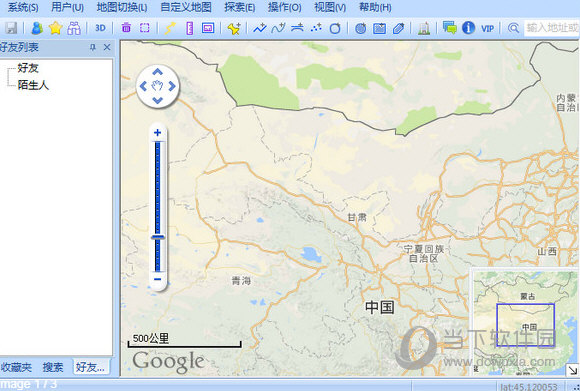Image resolution: width=580 pixels, height=391 pixels.
Task: Switch to the 好友... tab
Action: point(91,367)
